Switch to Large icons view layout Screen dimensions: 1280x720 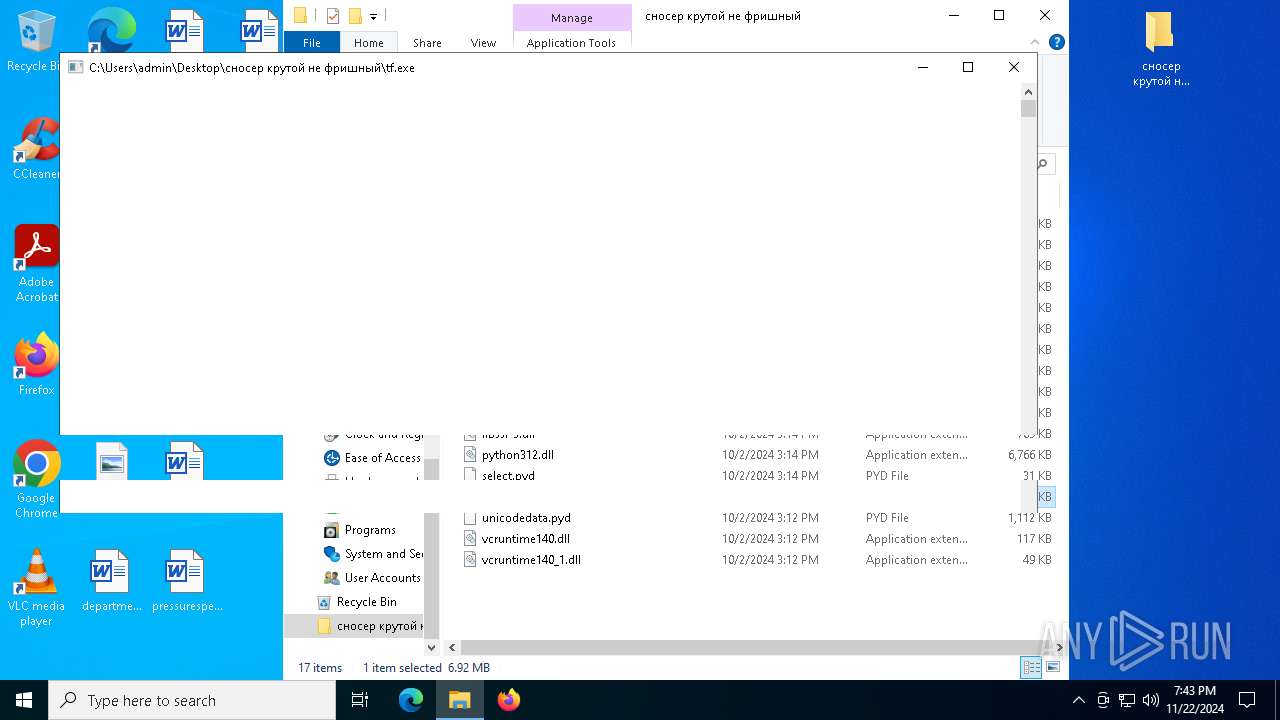pos(1053,667)
